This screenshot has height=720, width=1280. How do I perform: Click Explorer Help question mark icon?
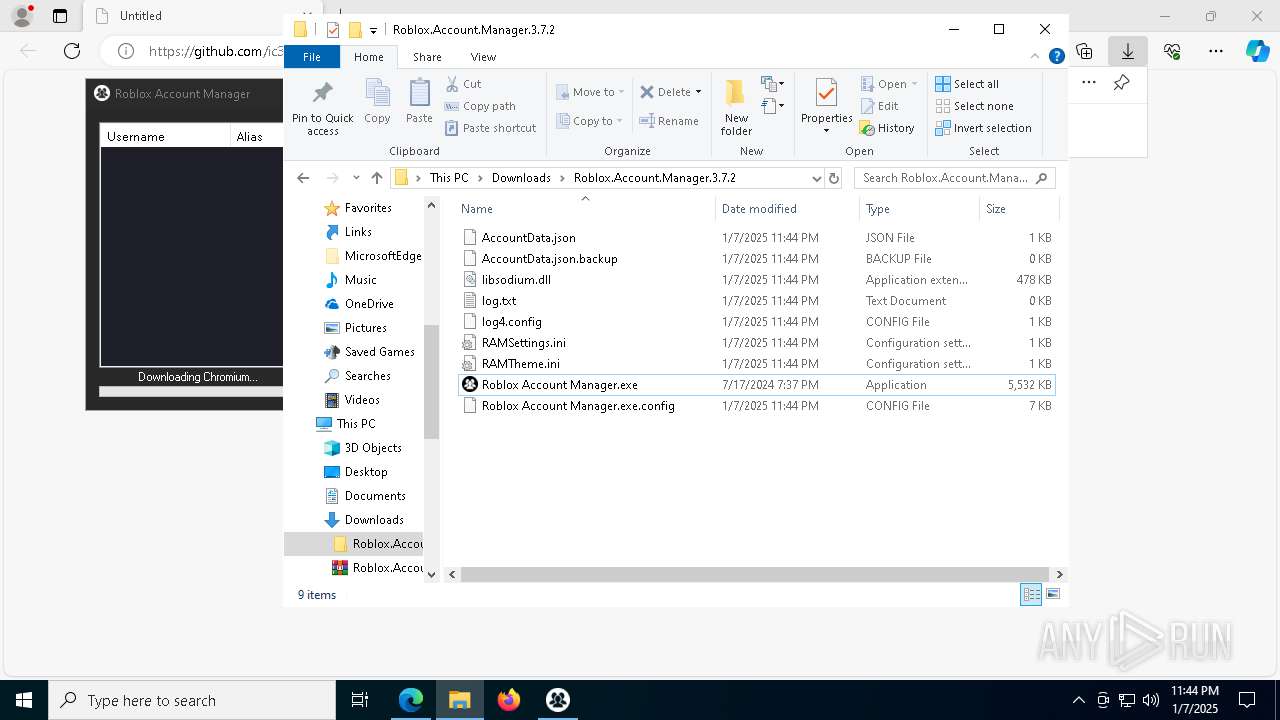pos(1056,57)
